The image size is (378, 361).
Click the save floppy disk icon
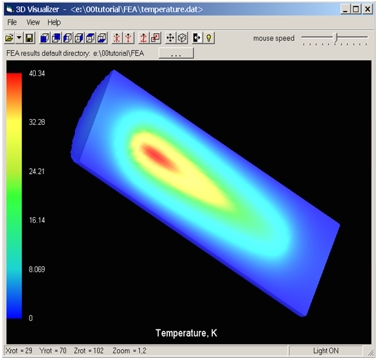(29, 38)
